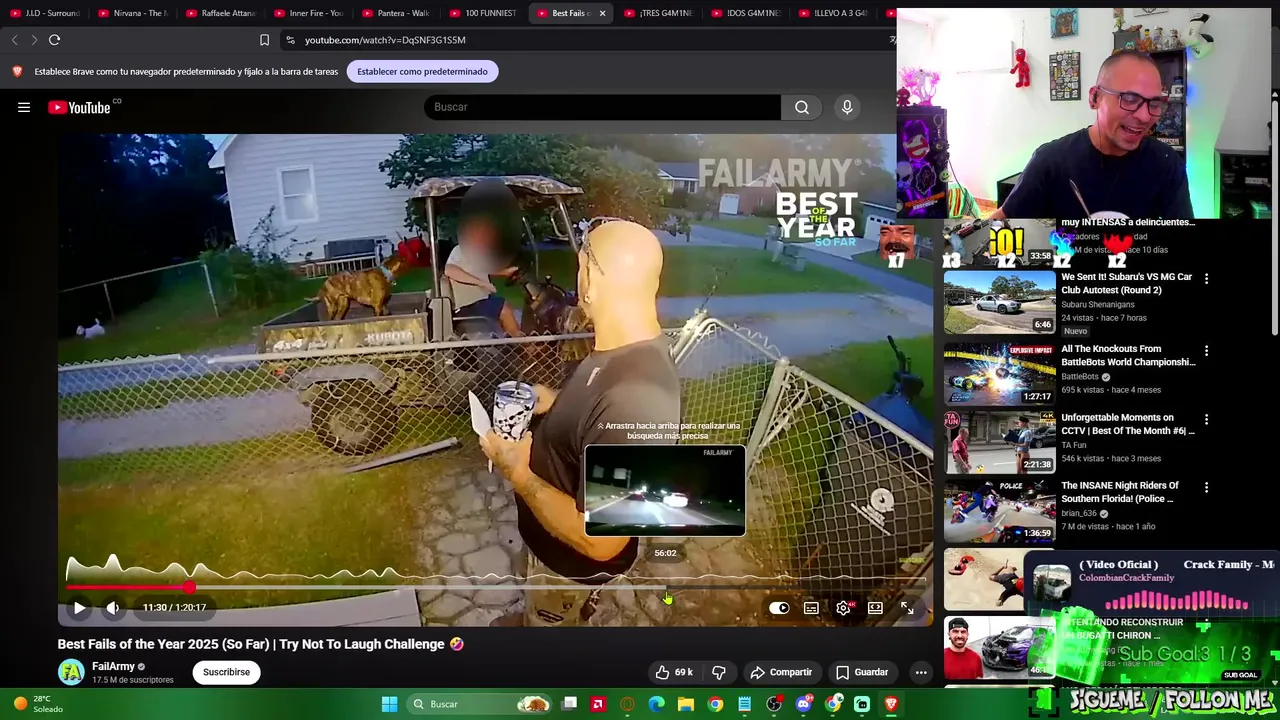
Task: Set Brave as default with Establecer como predeterminado
Action: tap(422, 71)
